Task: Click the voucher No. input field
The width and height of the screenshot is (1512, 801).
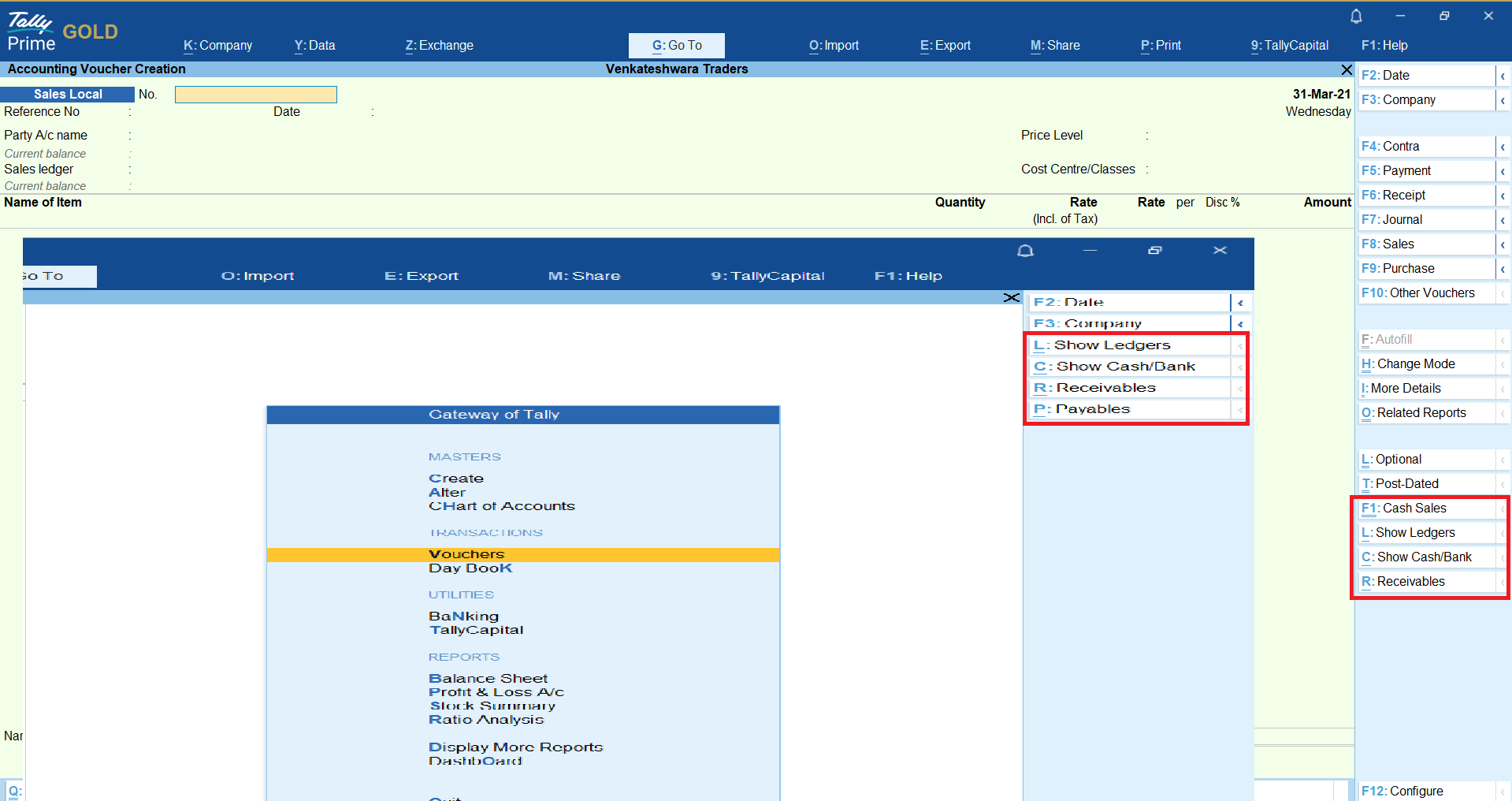Action: [x=255, y=95]
